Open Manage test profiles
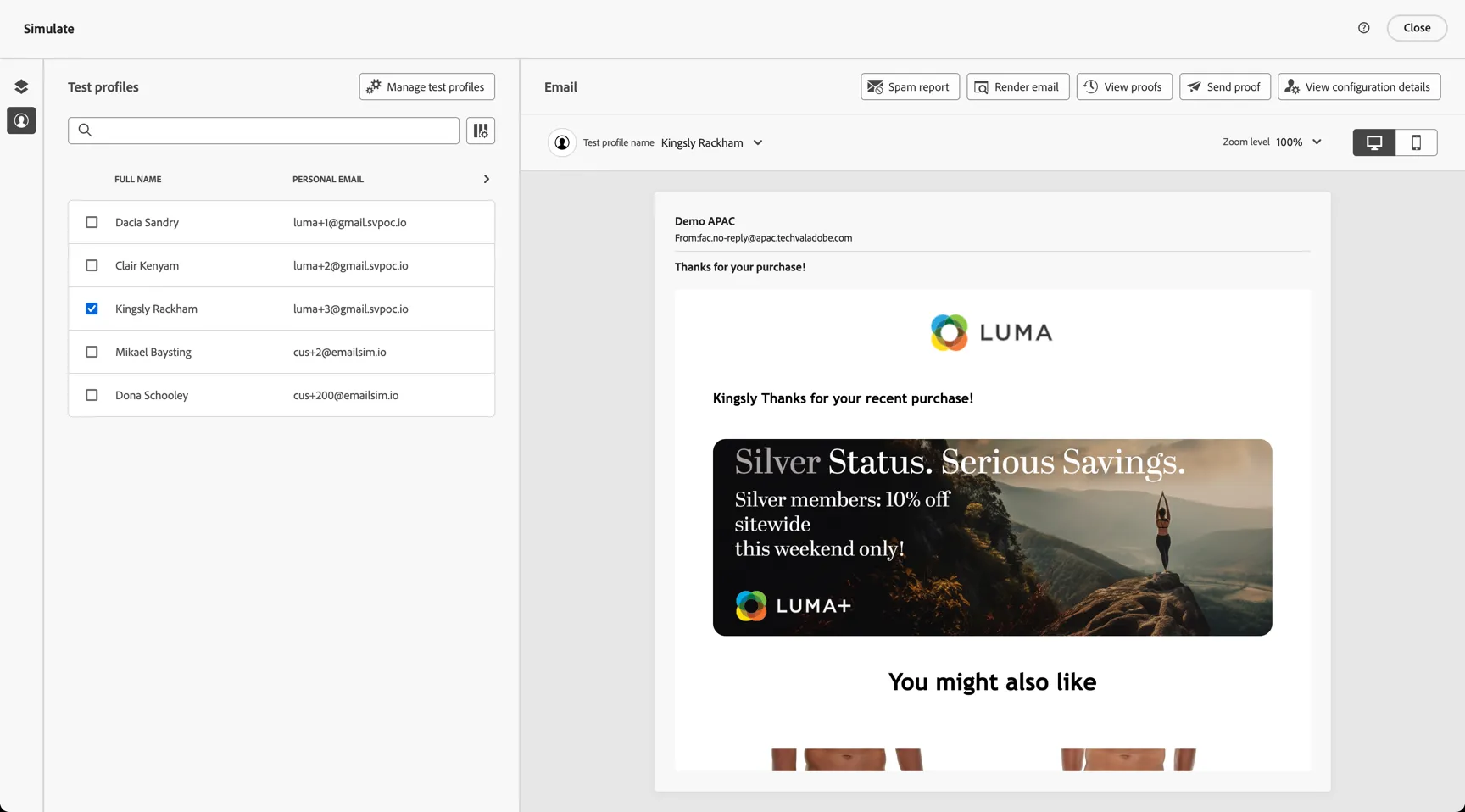Screen dimensions: 1465x812 (427, 86)
